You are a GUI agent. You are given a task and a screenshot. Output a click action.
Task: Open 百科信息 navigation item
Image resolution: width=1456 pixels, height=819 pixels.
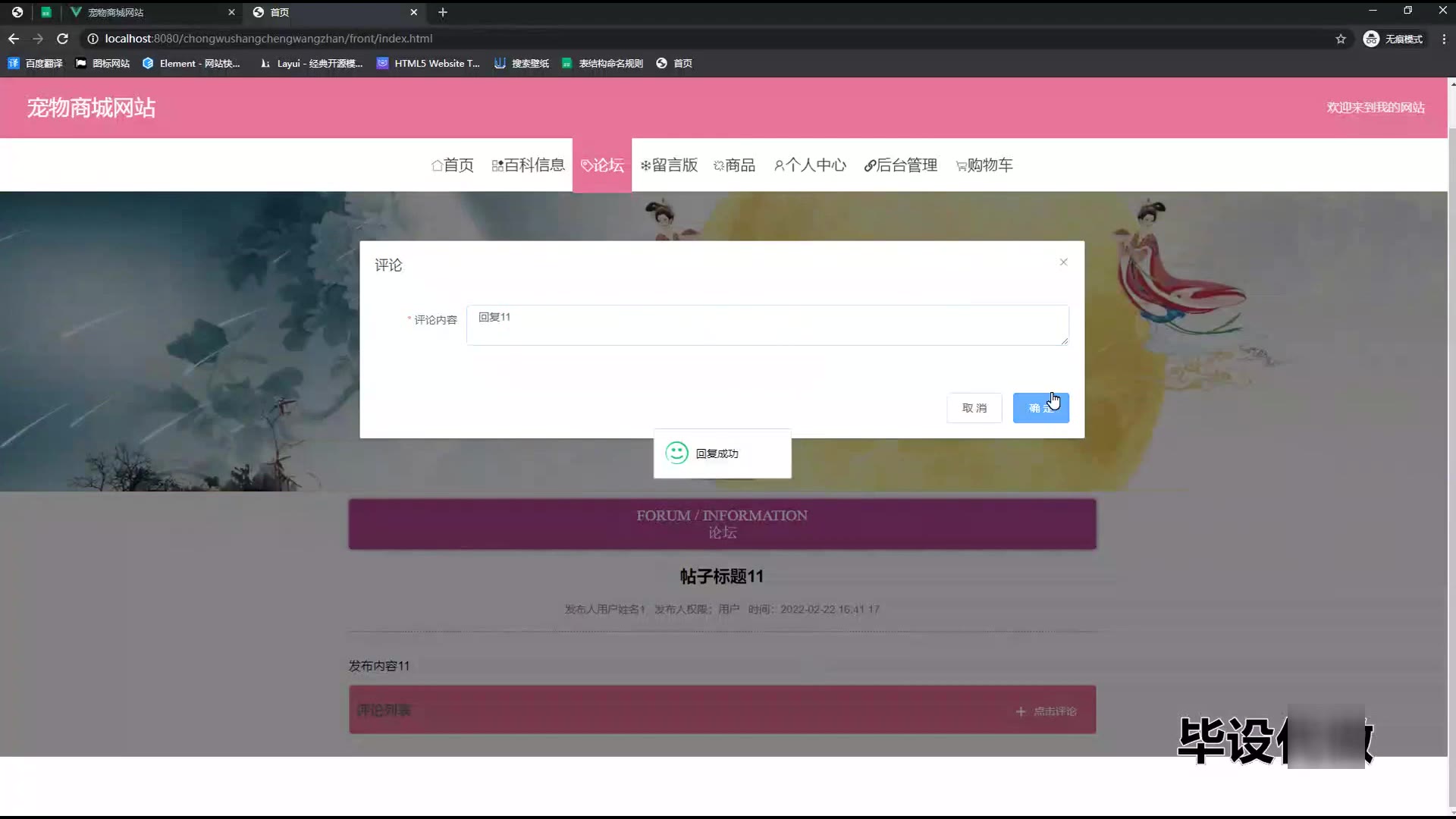(528, 165)
